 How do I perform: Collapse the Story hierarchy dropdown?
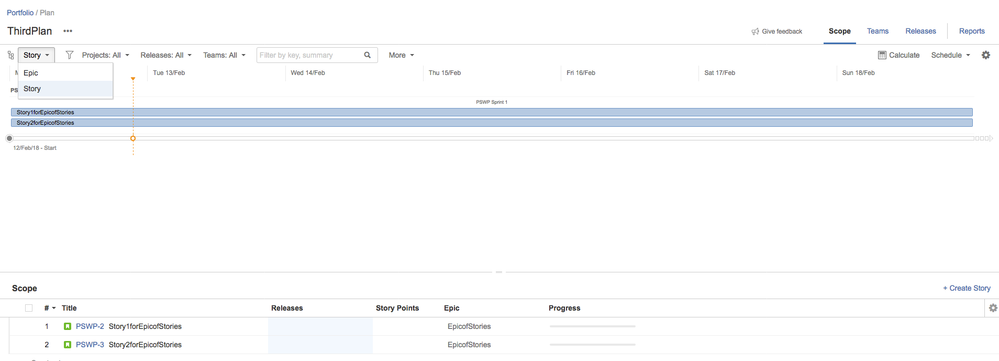click(36, 55)
